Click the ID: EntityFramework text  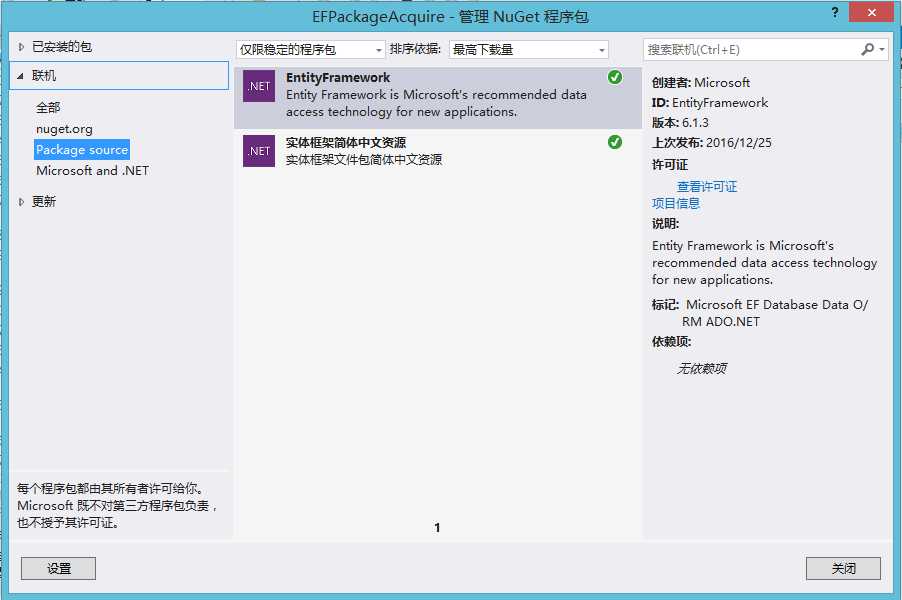(710, 102)
